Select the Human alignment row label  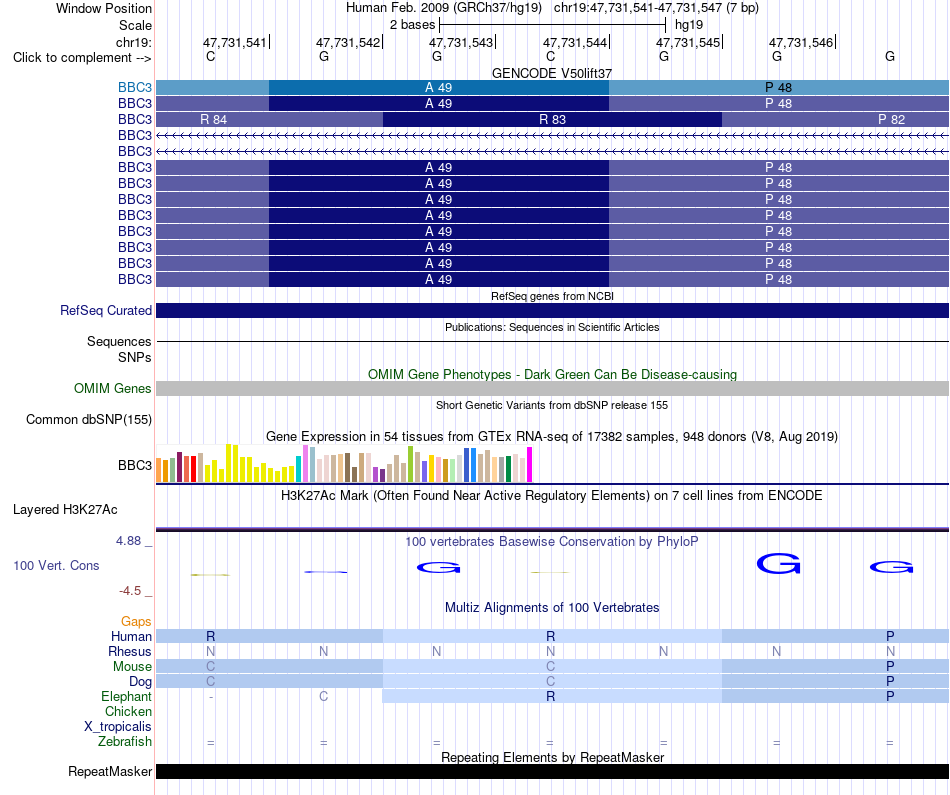coord(131,636)
